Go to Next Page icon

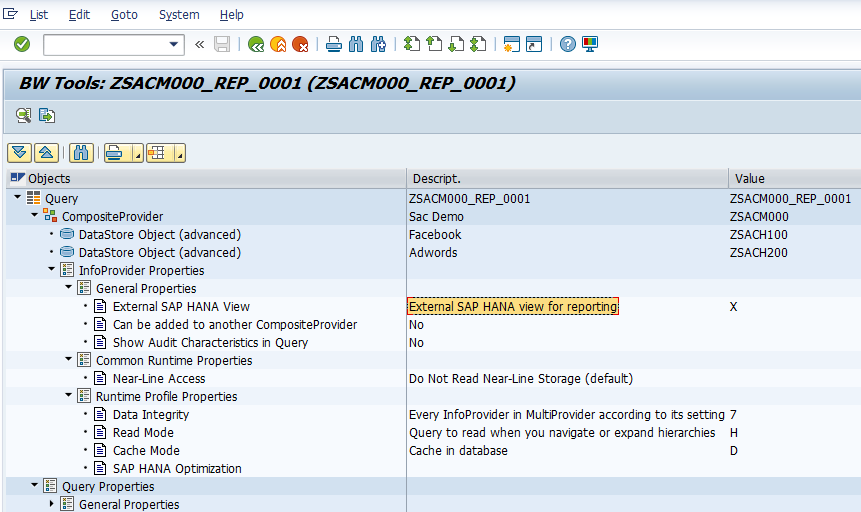click(456, 44)
